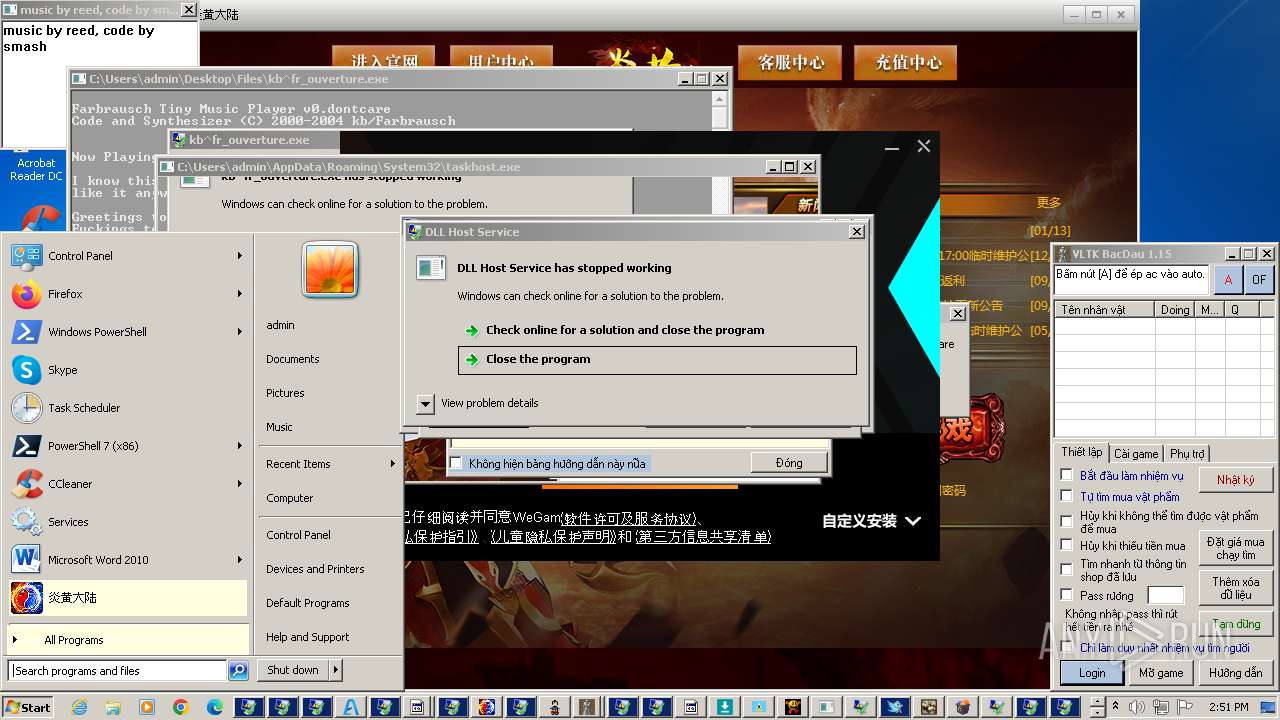Open Computer from the Start menu
Screen dimensions: 1280x720
coord(290,498)
